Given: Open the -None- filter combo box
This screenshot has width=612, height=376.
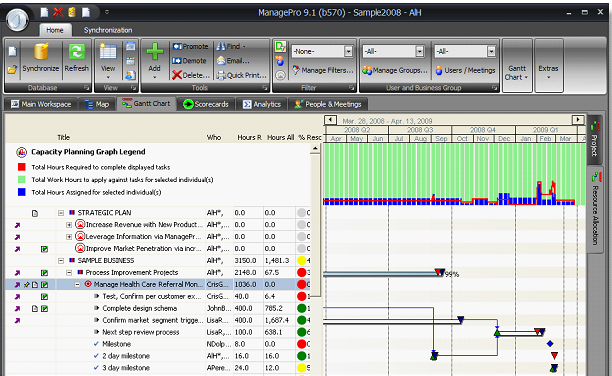Looking at the screenshot, I should coord(322,51).
